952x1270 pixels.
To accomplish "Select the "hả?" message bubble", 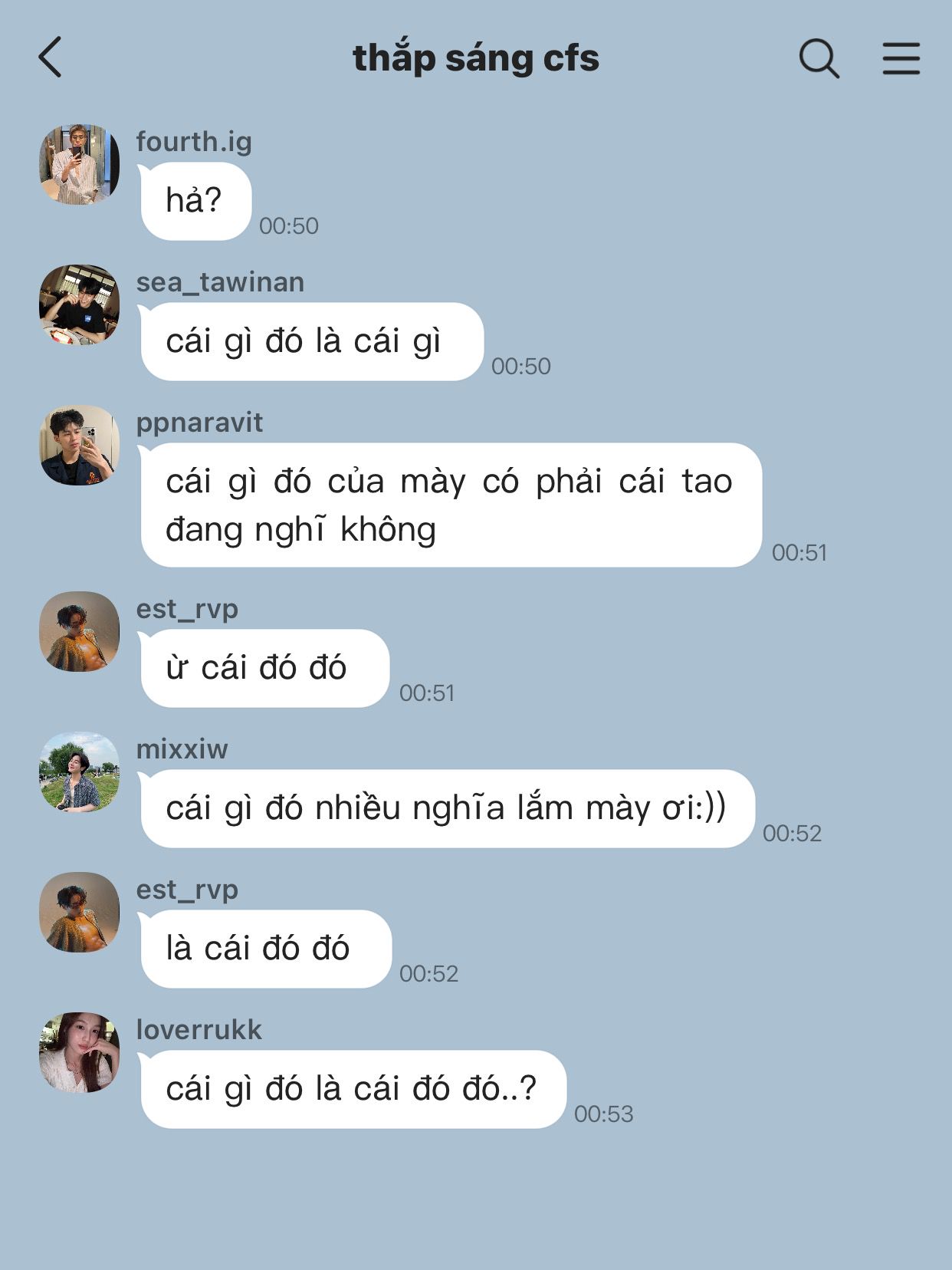I will point(195,201).
